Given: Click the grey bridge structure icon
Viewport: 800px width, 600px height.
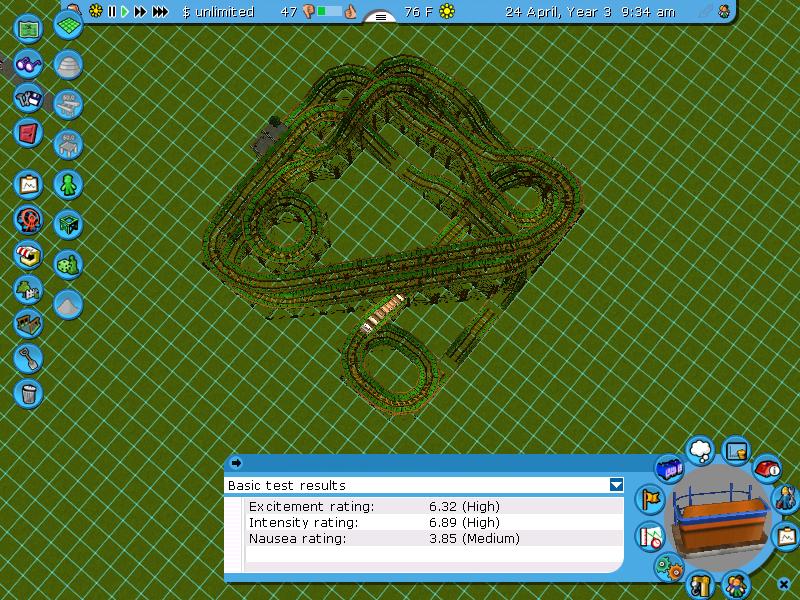Looking at the screenshot, I should [x=68, y=105].
